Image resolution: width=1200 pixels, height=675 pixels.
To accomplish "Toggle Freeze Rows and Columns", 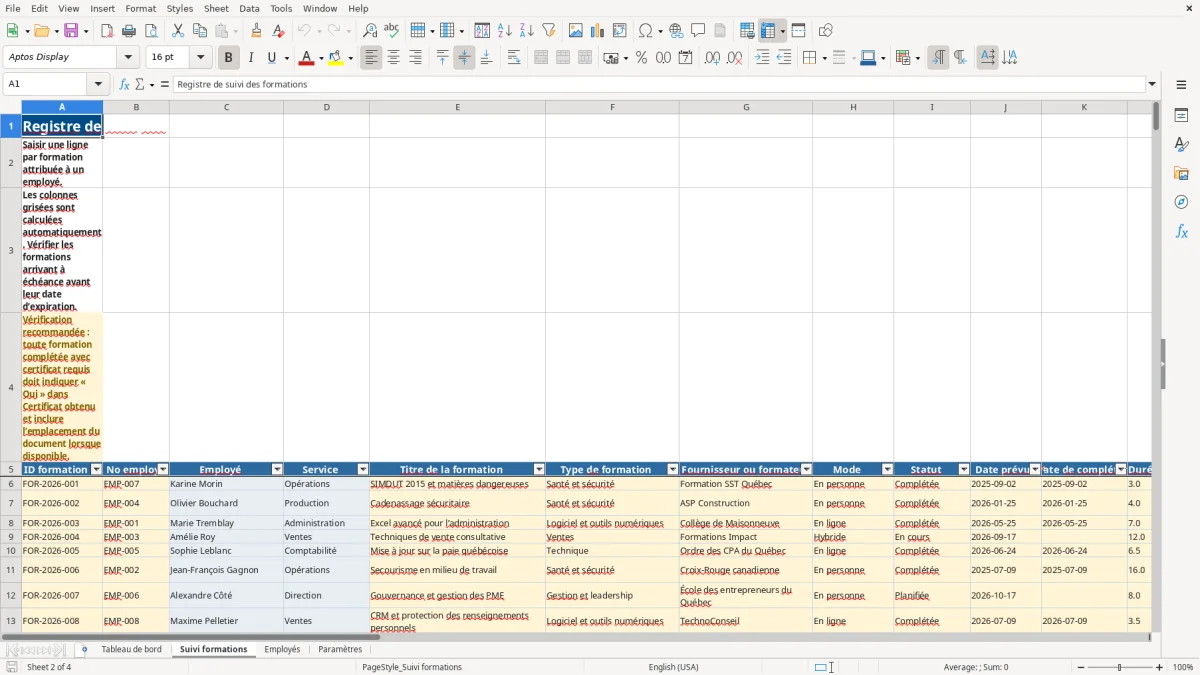I will click(768, 31).
